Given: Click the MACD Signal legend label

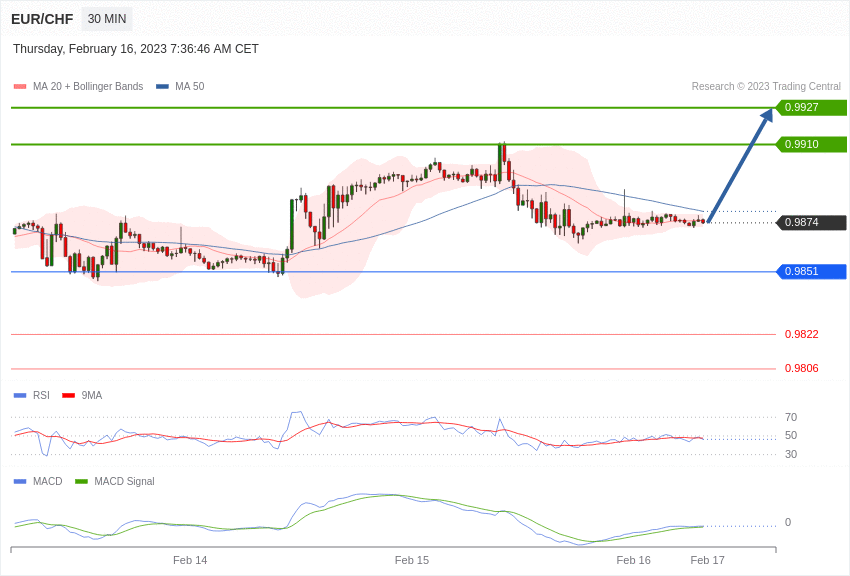Looking at the screenshot, I should pos(124,481).
